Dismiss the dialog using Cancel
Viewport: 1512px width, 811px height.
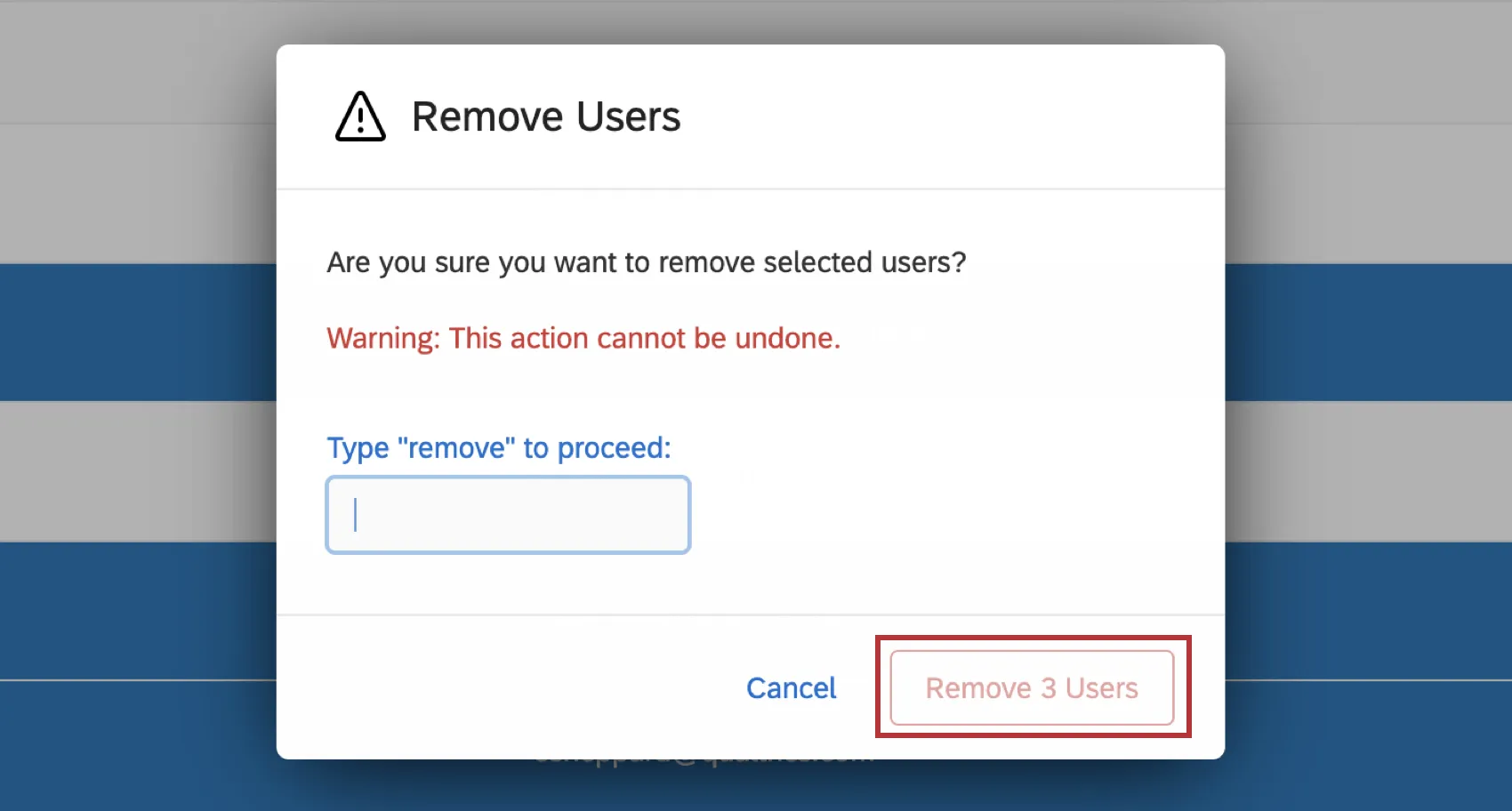(x=791, y=687)
